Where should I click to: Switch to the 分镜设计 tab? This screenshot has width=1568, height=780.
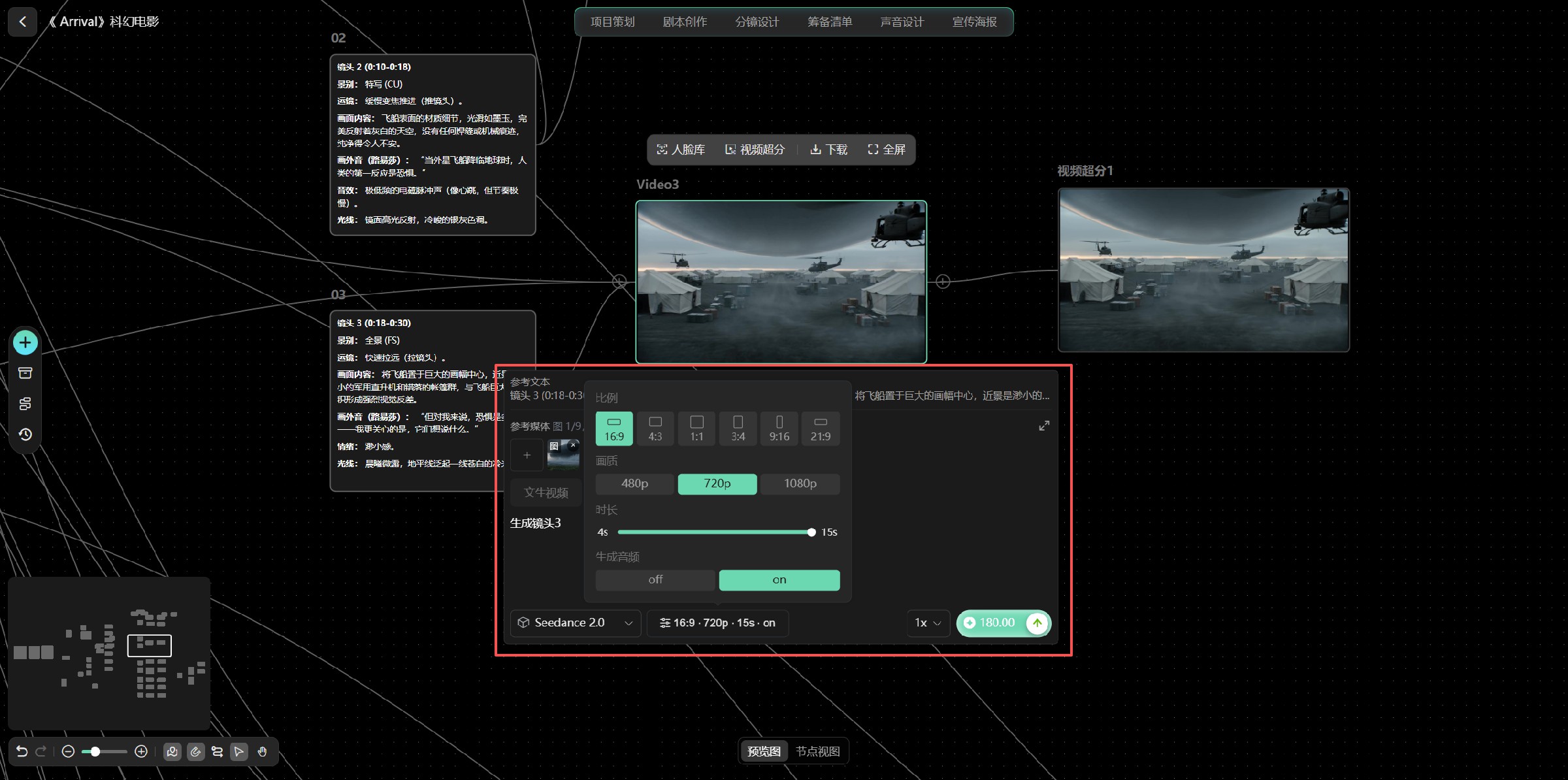[757, 22]
